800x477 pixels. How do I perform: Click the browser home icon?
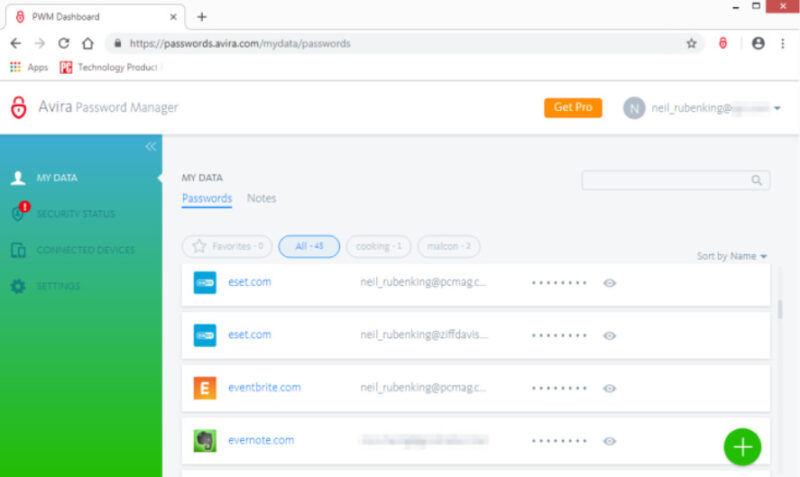(88, 44)
